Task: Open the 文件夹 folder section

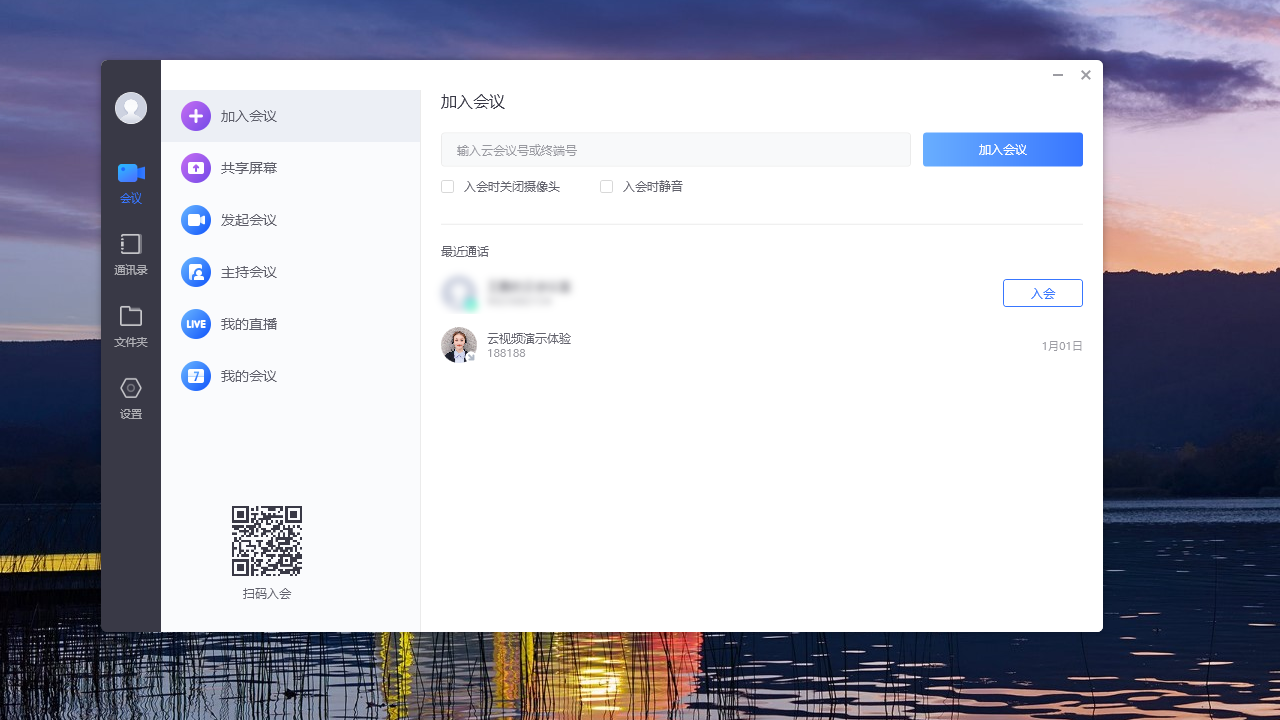Action: click(130, 324)
